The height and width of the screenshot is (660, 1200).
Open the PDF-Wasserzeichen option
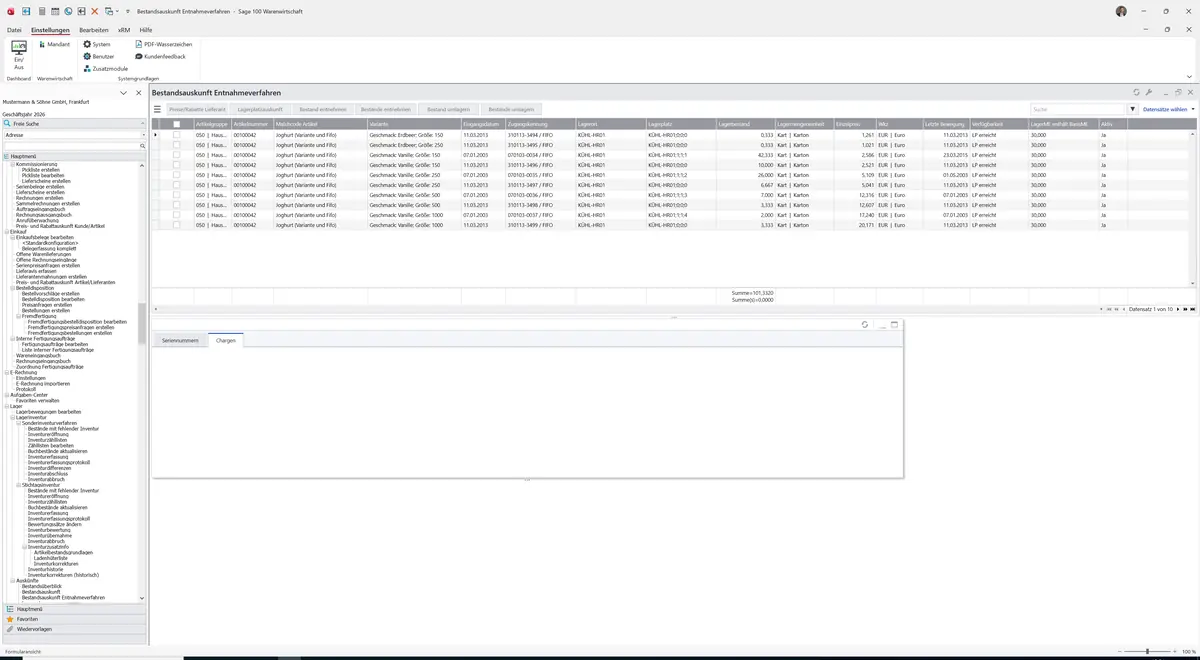[x=163, y=44]
